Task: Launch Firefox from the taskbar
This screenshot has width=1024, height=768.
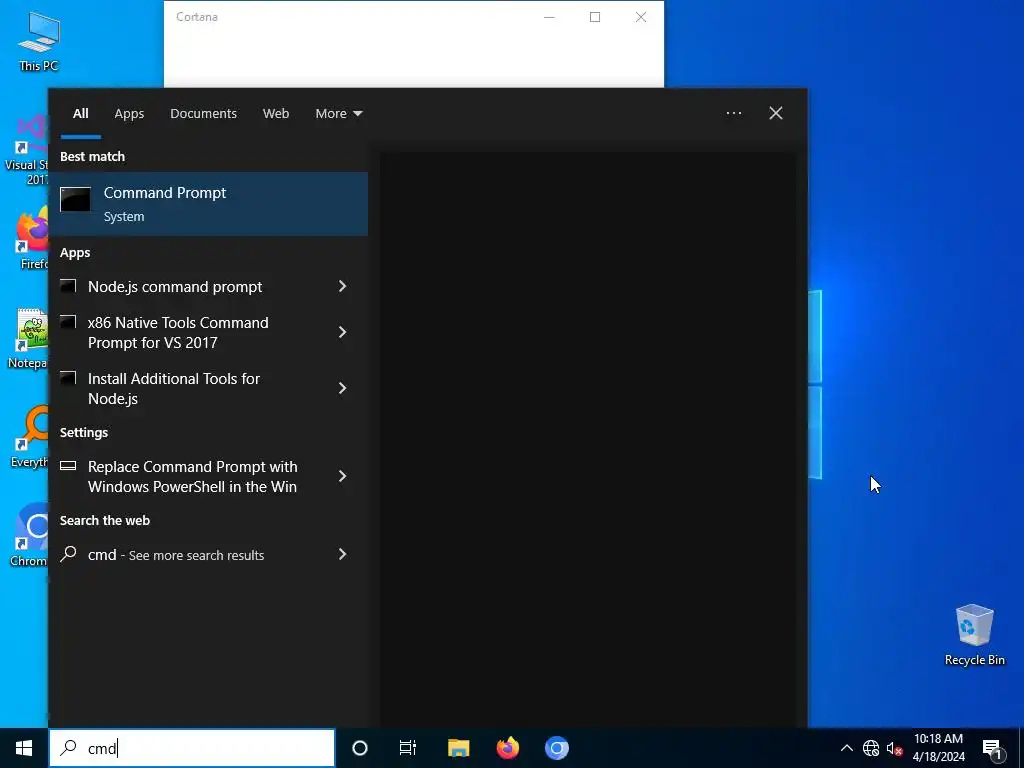Action: [x=507, y=748]
